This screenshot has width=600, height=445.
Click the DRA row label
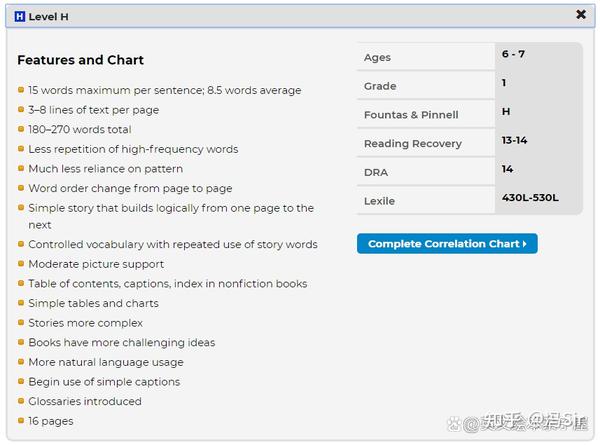pyautogui.click(x=376, y=172)
